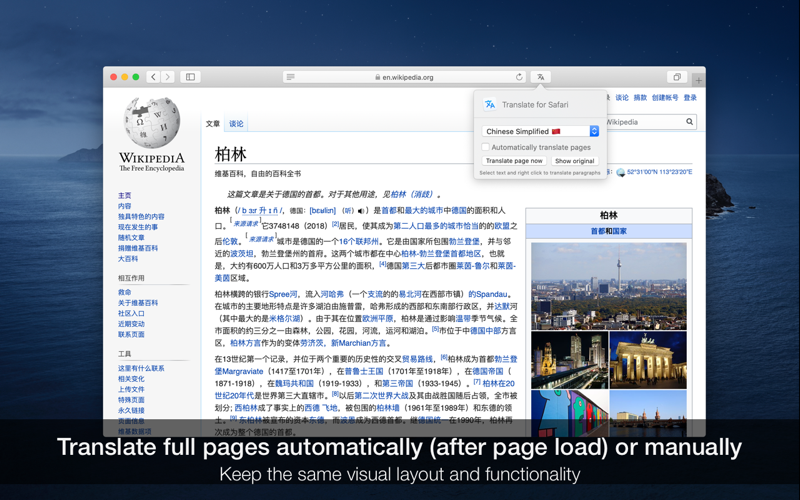Open the Chinese Simplified language dropdown
This screenshot has width=800, height=500.
[x=540, y=131]
